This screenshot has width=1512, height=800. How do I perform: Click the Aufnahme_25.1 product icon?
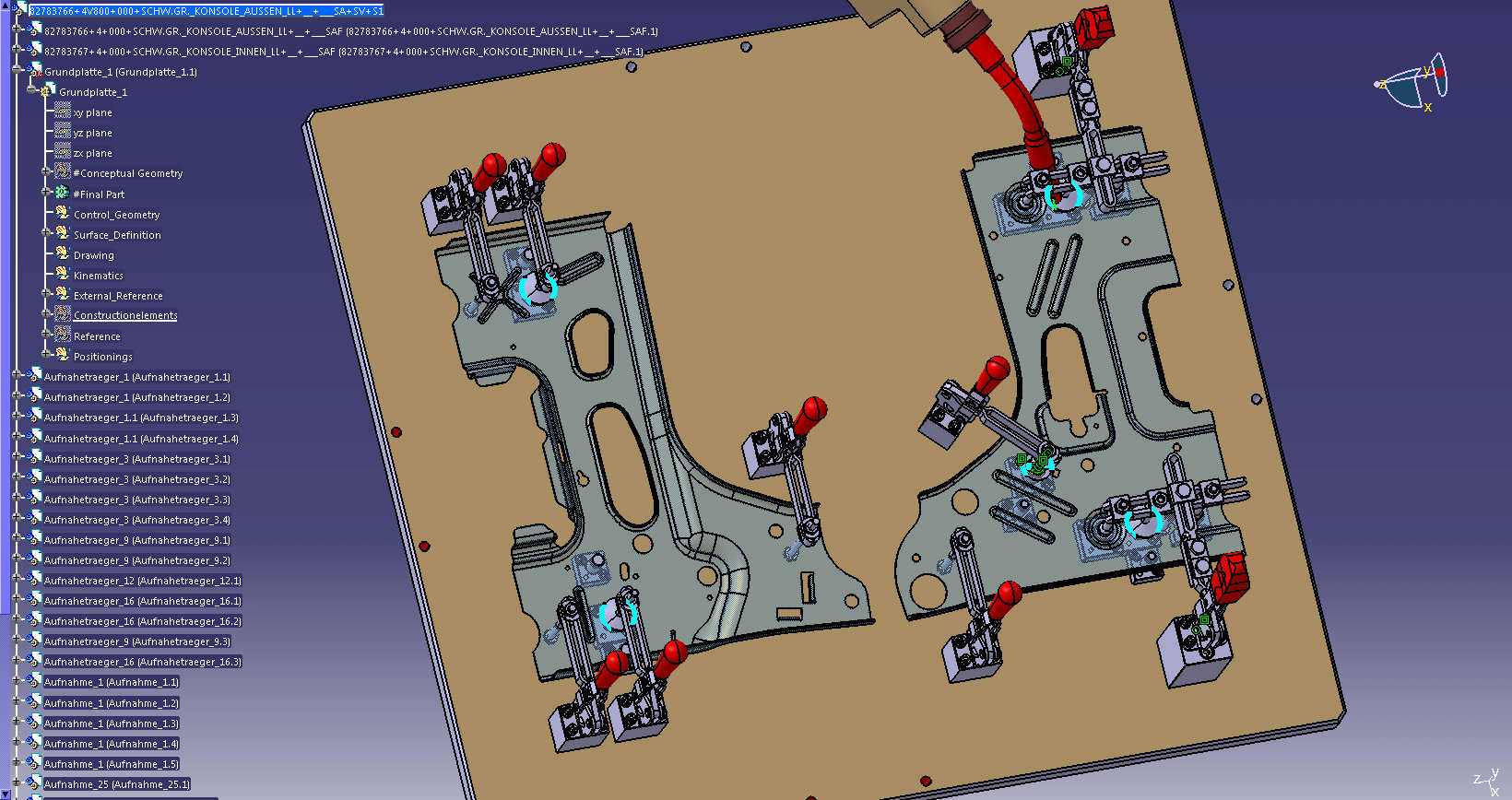33,782
